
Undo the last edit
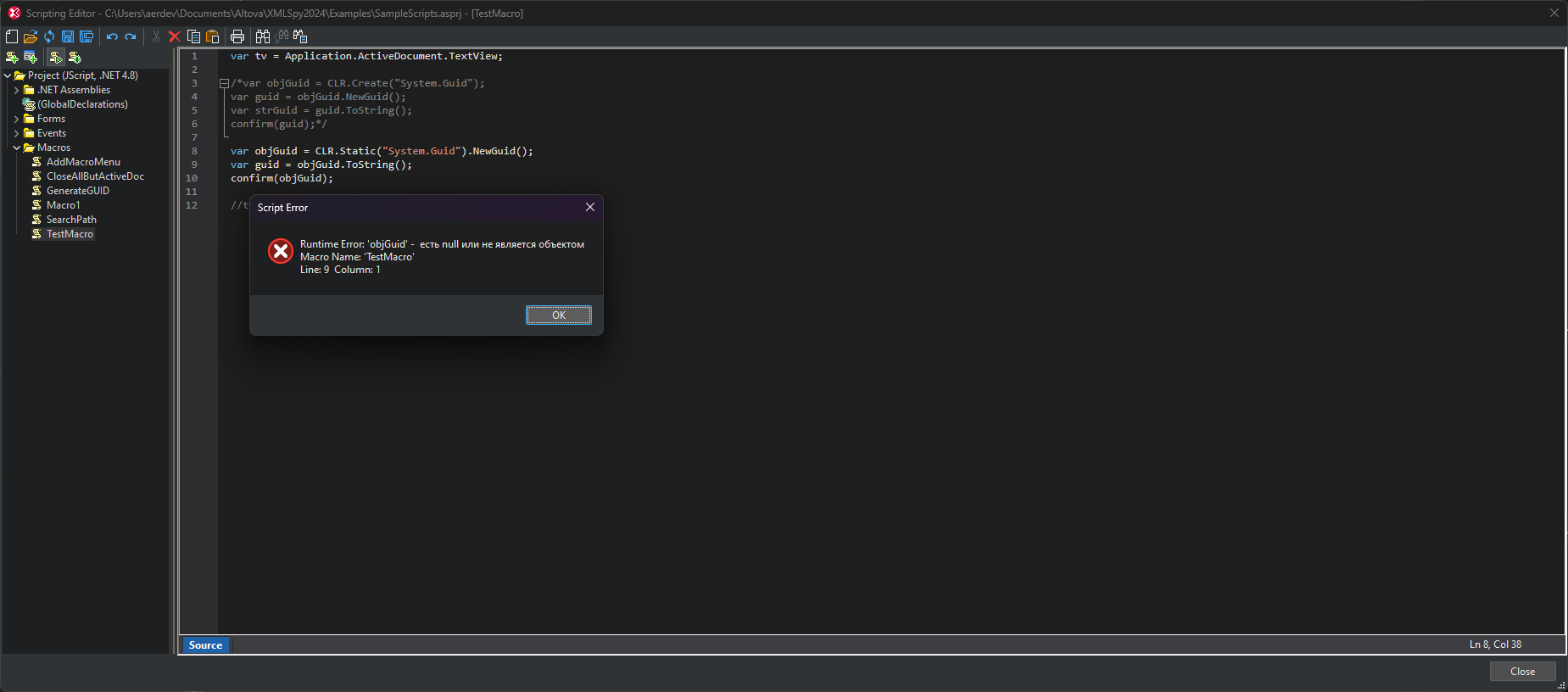coord(112,36)
